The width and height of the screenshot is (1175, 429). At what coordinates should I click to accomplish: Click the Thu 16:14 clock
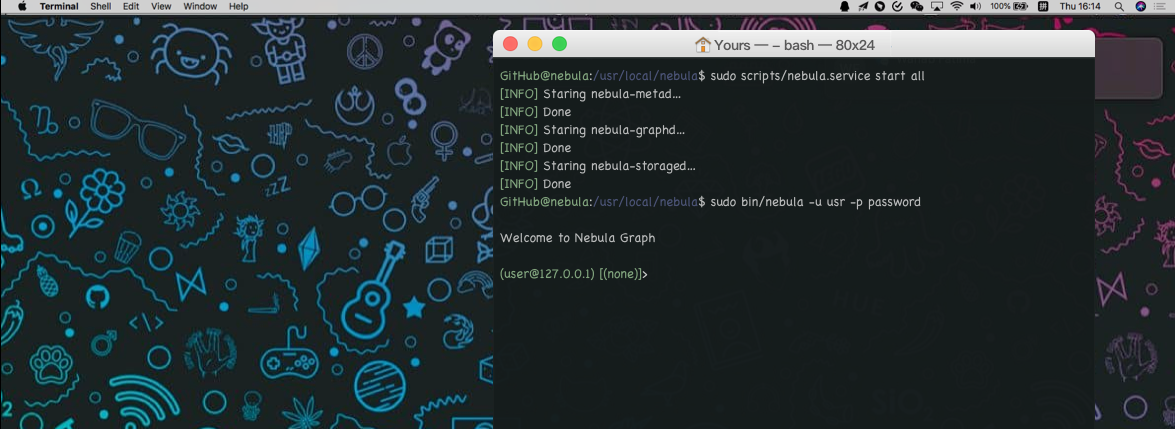tap(1080, 6)
